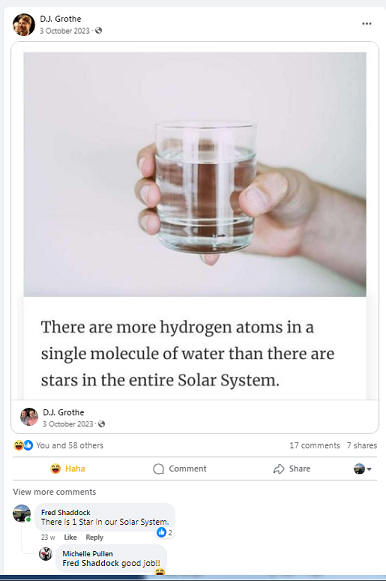This screenshot has height=581, width=386.
Task: Click D.J. Grothe's top profile picture
Action: (24, 24)
